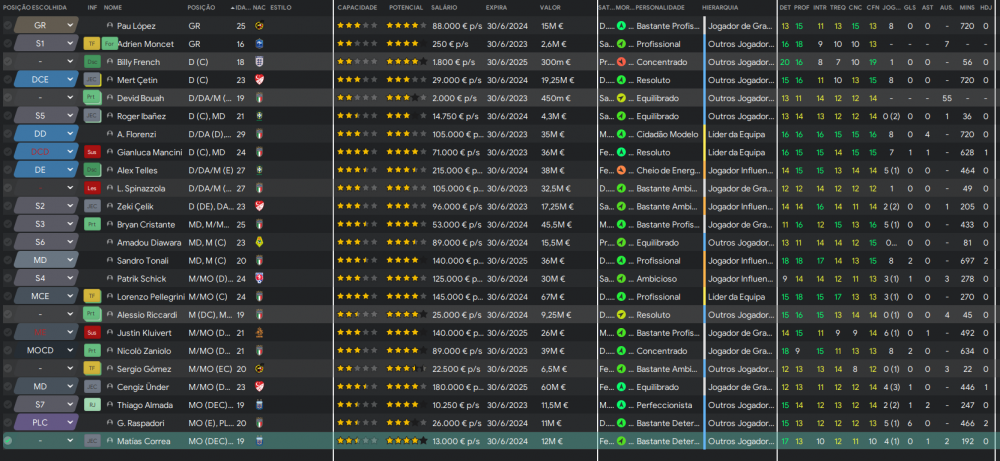Click the green For icon beside Adrien Moncet
This screenshot has height=461, width=1000.
[x=110, y=44]
